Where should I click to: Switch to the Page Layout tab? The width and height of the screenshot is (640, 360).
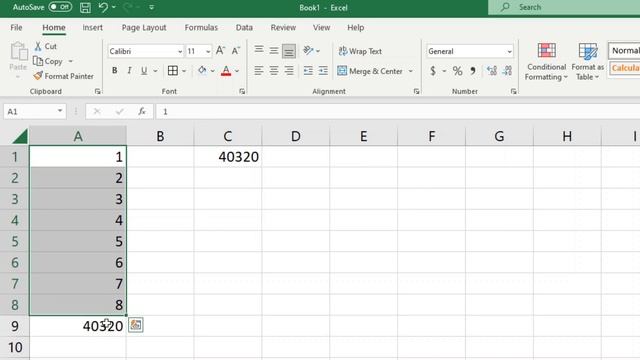pyautogui.click(x=144, y=27)
